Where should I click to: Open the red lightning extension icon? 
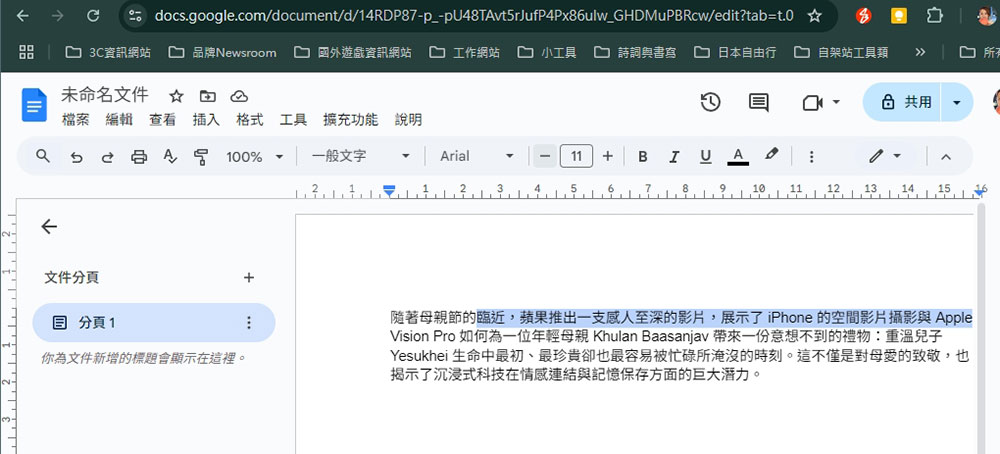coord(864,16)
